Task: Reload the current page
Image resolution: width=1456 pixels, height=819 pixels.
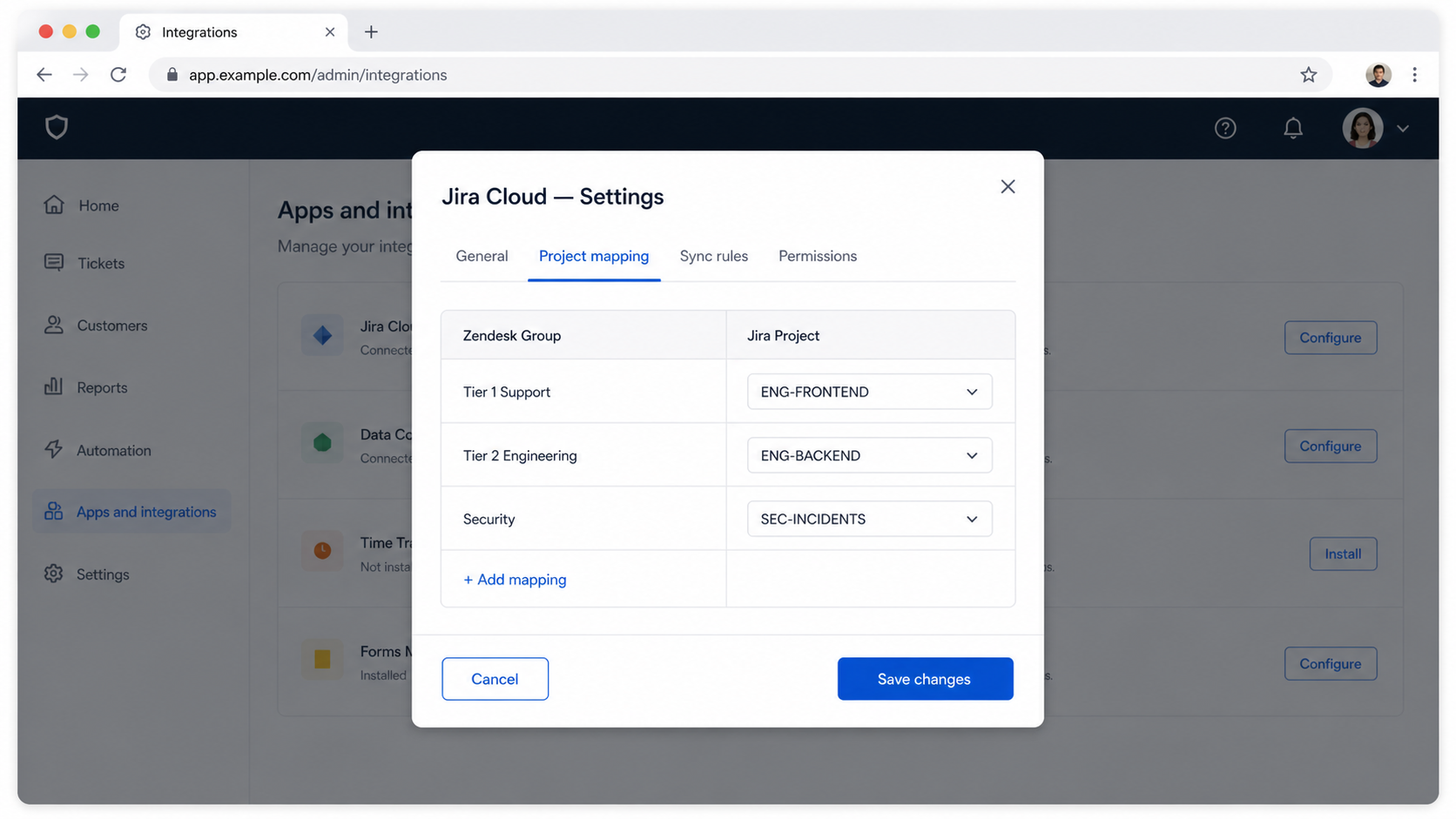Action: coord(118,75)
